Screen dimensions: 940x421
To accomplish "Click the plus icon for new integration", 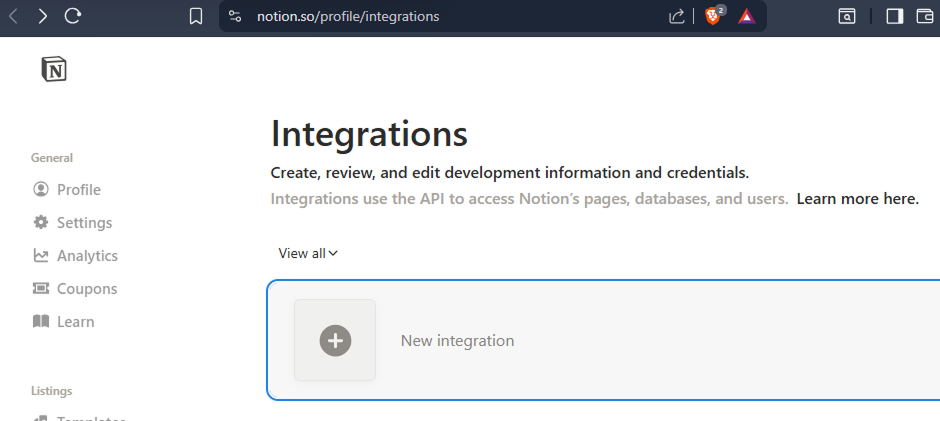I will [335, 340].
